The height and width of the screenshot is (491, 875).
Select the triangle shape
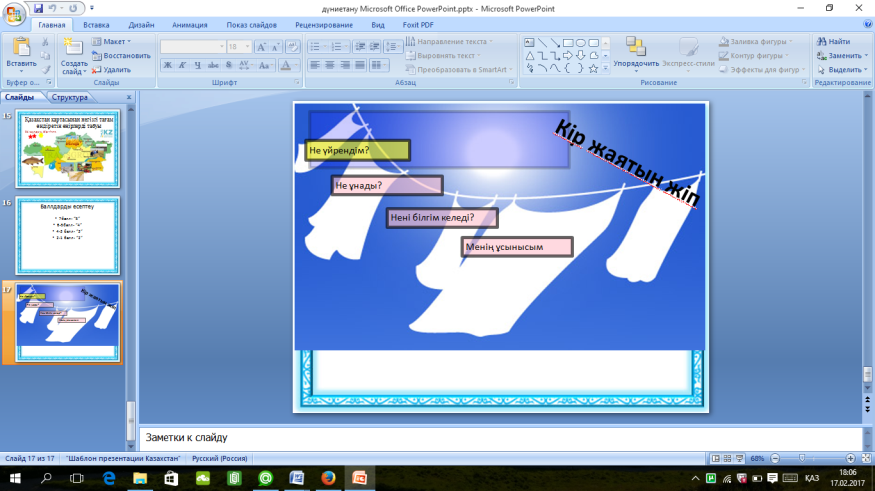529,55
